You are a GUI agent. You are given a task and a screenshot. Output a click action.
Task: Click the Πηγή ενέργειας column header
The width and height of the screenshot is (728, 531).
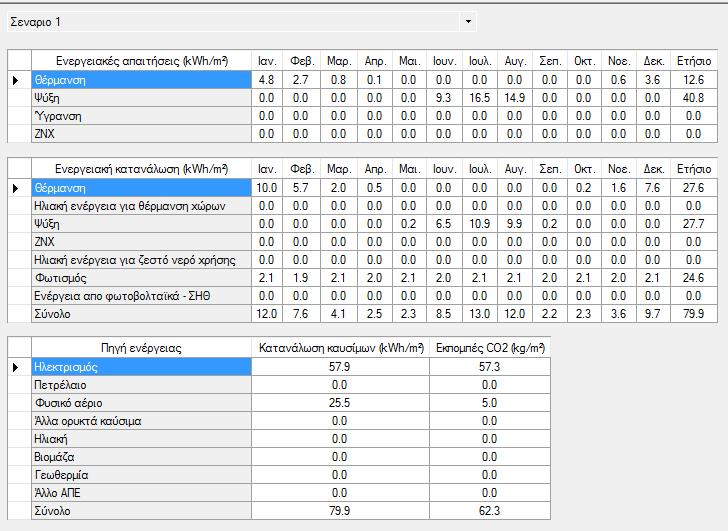pyautogui.click(x=142, y=348)
